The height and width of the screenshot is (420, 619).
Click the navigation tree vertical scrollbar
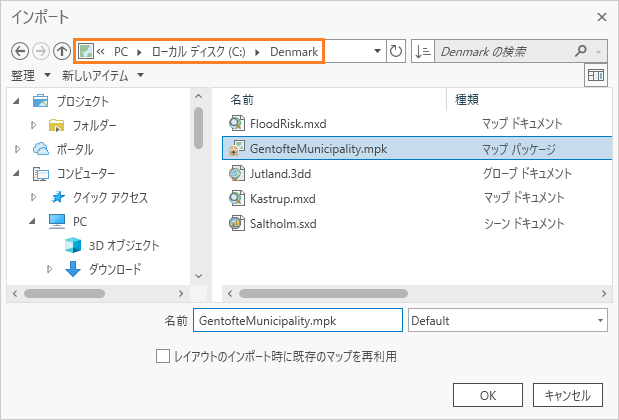[x=198, y=140]
